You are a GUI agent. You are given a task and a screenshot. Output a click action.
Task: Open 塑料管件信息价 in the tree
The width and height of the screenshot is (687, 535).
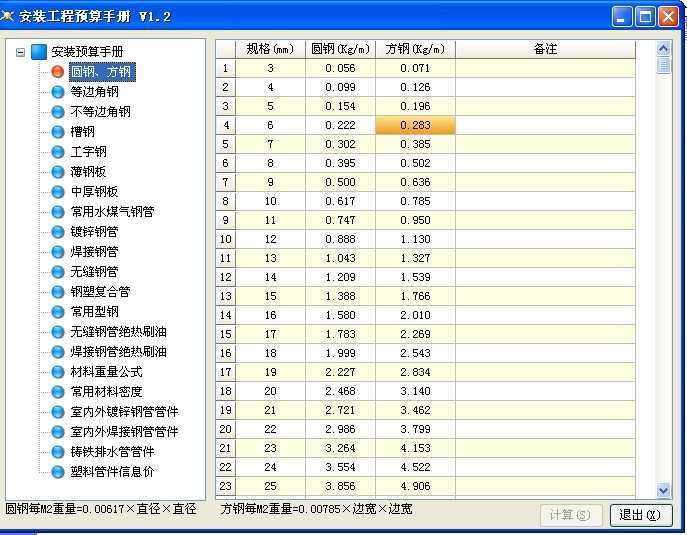pyautogui.click(x=113, y=472)
